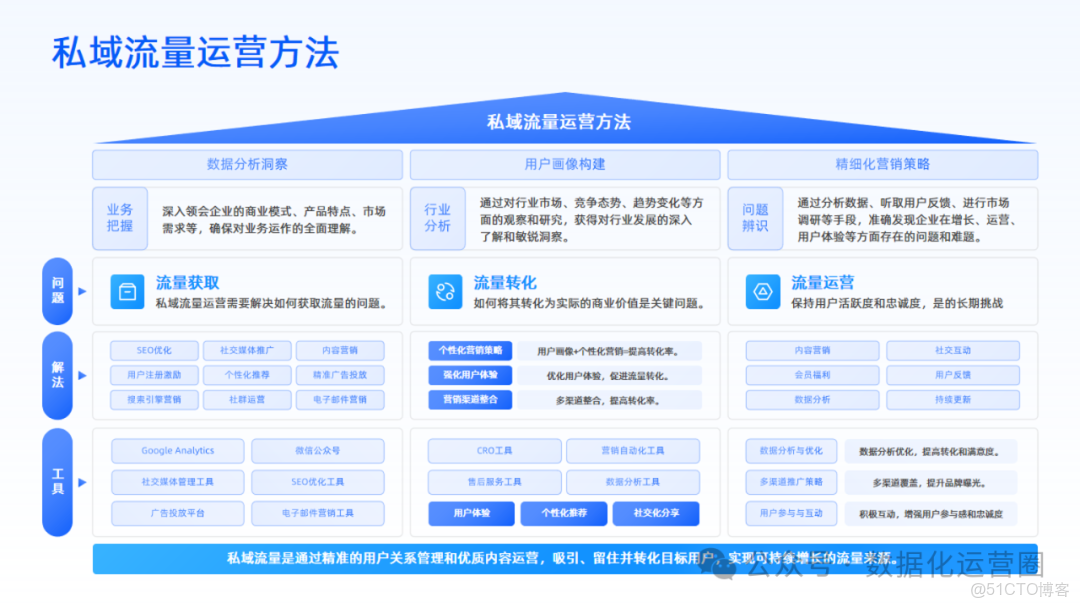Click the 业务把握 label icon block
Viewport: 1080px width, 608px height.
119,216
